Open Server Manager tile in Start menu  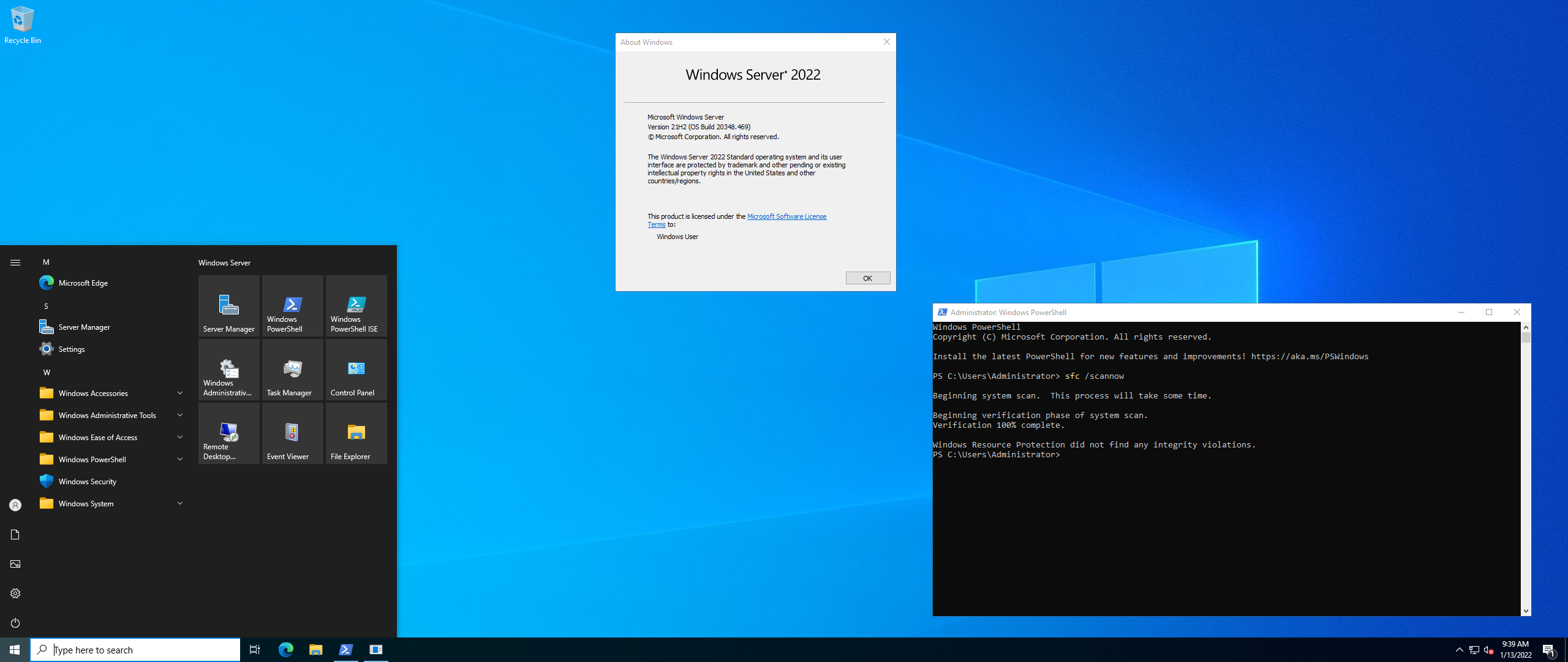coord(229,305)
